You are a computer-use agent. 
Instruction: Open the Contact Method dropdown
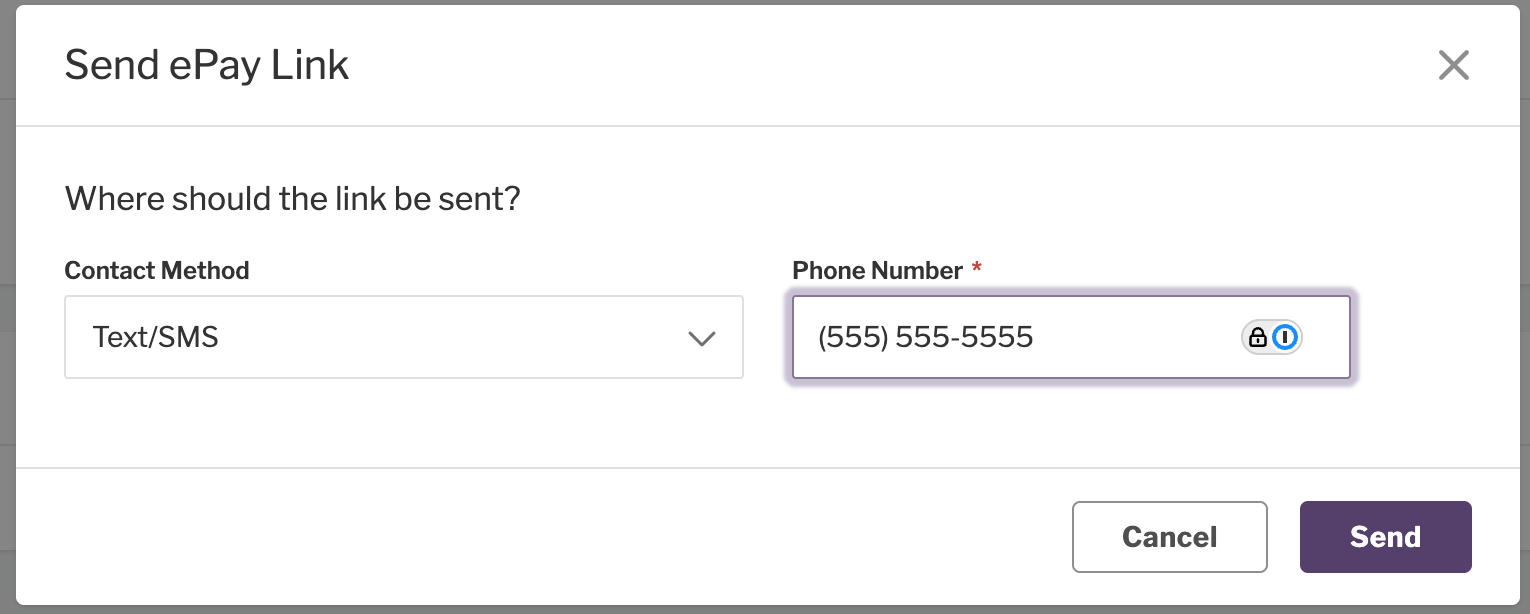coord(404,337)
